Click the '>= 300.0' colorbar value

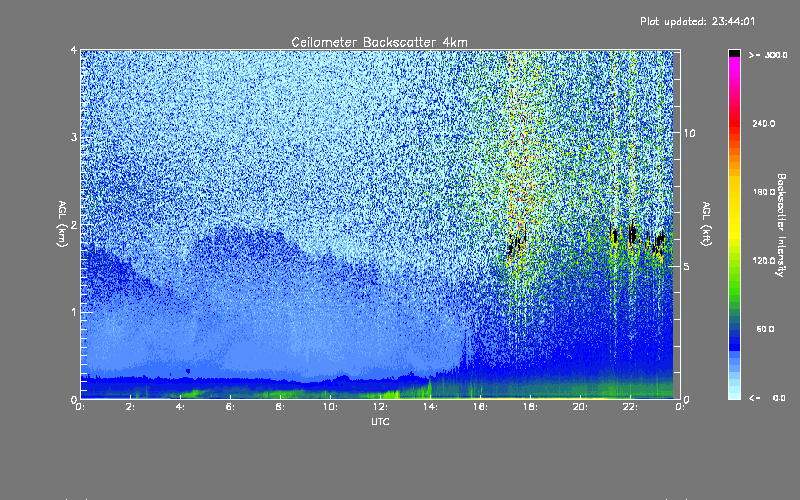(768, 55)
